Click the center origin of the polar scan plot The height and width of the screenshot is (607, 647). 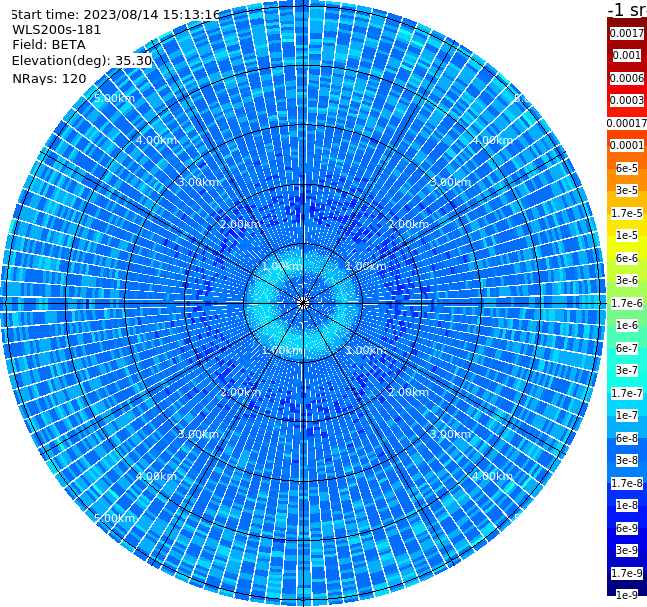(303, 303)
